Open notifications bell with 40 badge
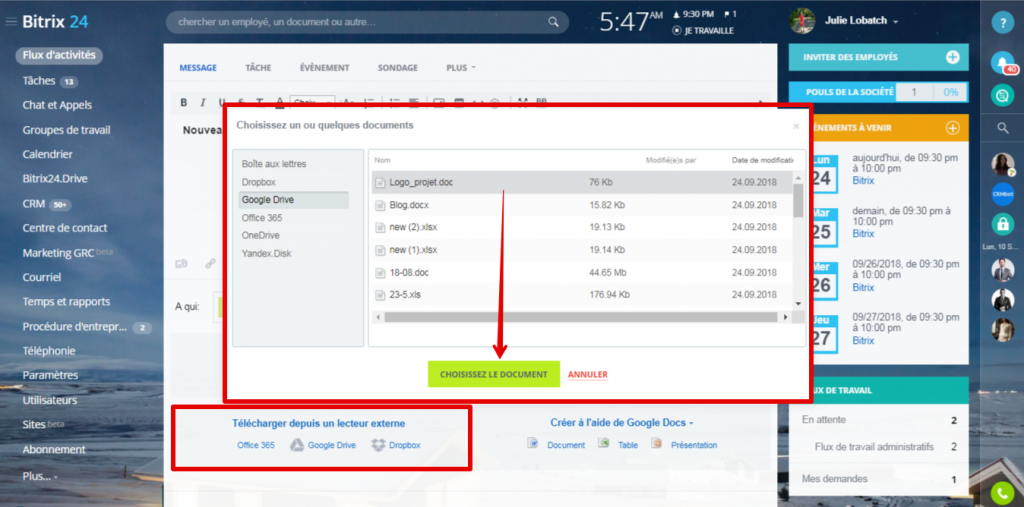This screenshot has height=507, width=1024. [x=1002, y=62]
